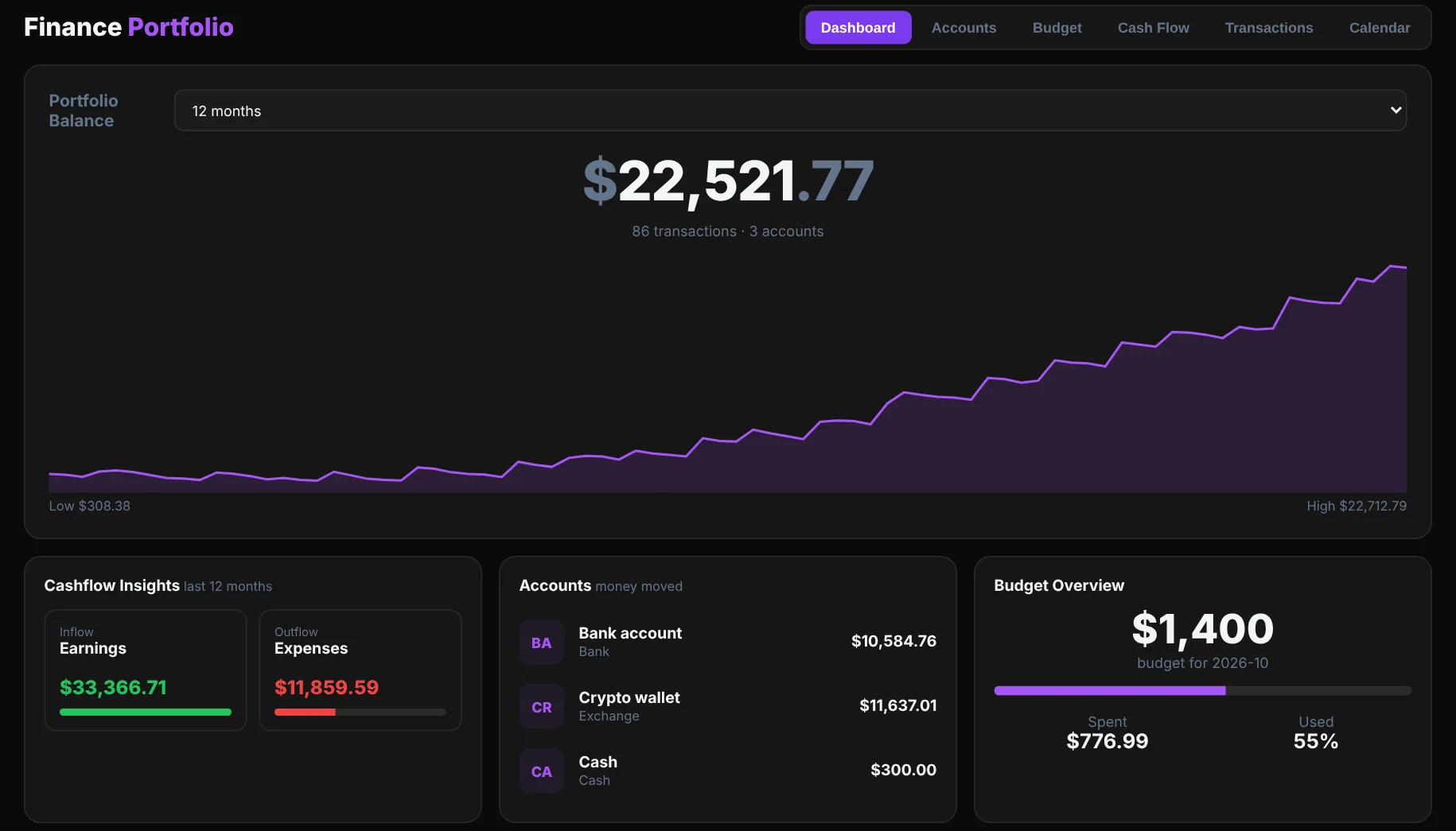Click the Low $308.38 label
This screenshot has height=831, width=1456.
click(90, 506)
